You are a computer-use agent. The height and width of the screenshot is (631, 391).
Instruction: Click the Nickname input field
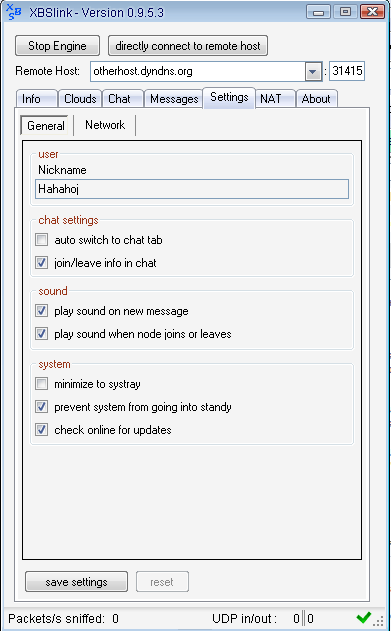pyautogui.click(x=192, y=189)
